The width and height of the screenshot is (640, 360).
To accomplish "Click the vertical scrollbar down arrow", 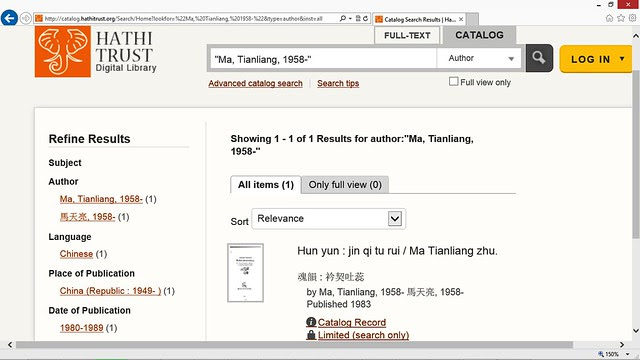I will coord(636,330).
